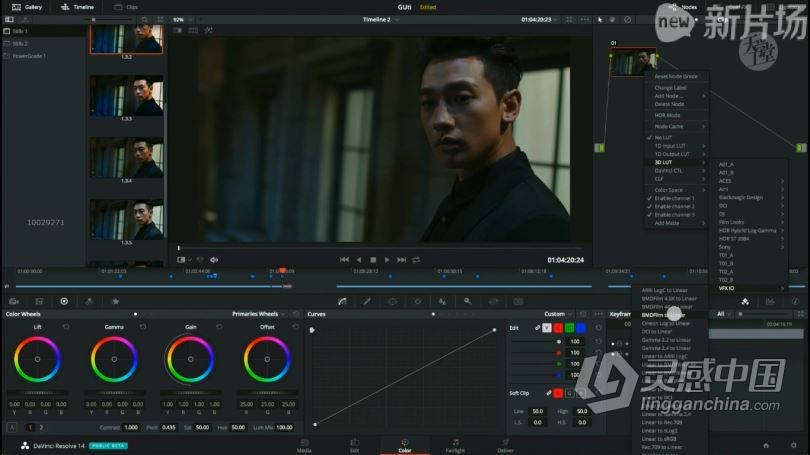Enable auto balance A button
810x455 pixels.
pyautogui.click(x=11, y=428)
